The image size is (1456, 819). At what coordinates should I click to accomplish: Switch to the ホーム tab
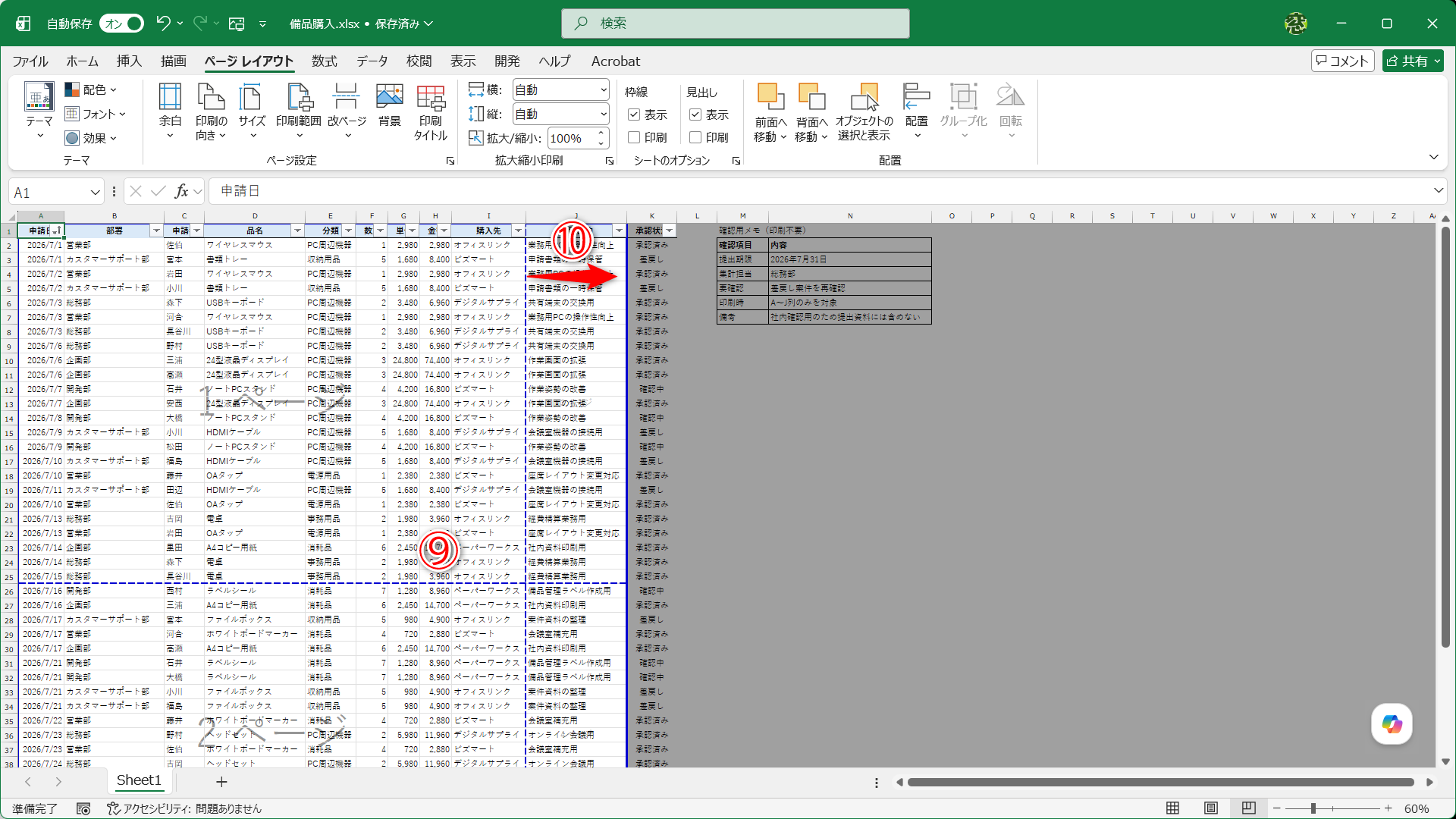[x=82, y=61]
